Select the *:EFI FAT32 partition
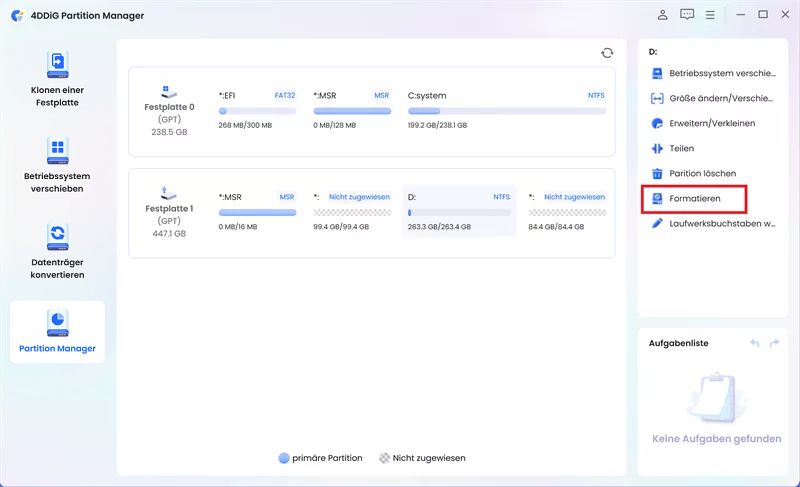 (257, 110)
